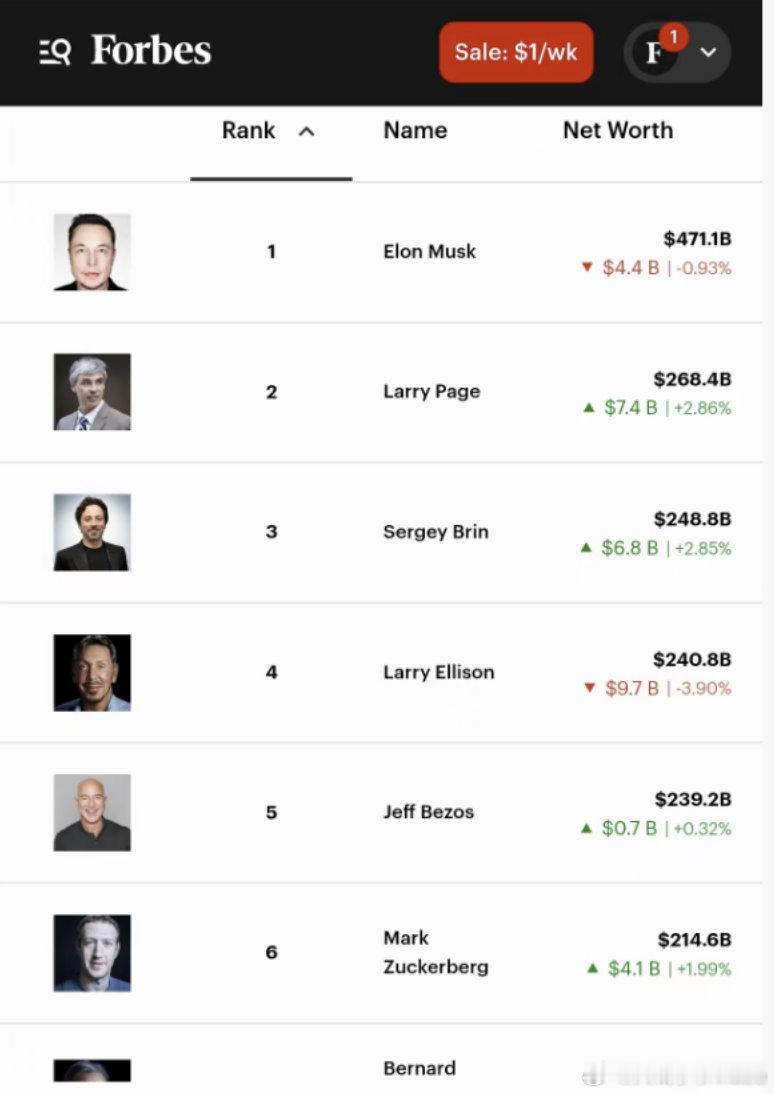This screenshot has width=774, height=1094.
Task: Open the rank 3 profile photo
Action: (x=92, y=532)
